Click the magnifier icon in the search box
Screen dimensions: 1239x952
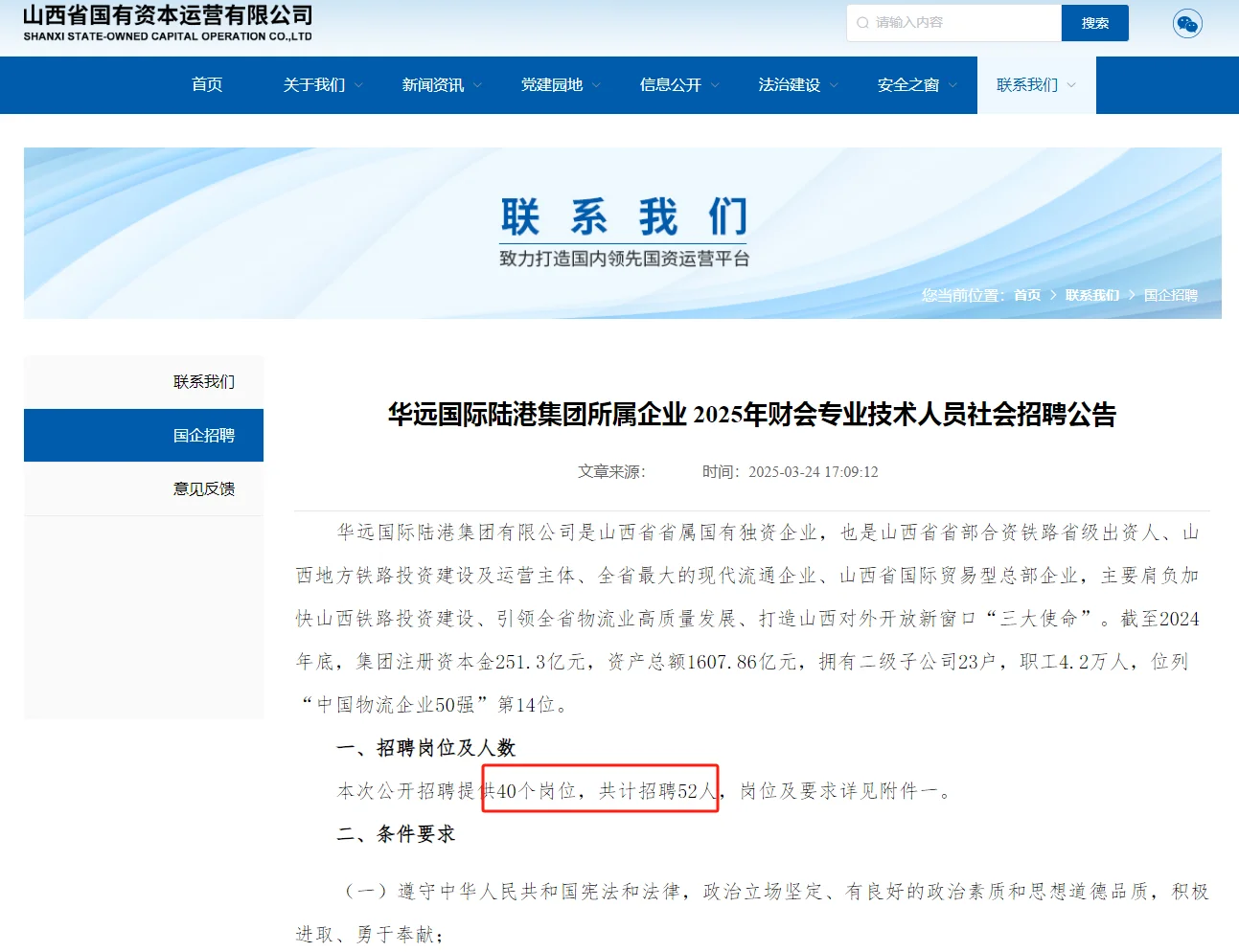click(862, 23)
